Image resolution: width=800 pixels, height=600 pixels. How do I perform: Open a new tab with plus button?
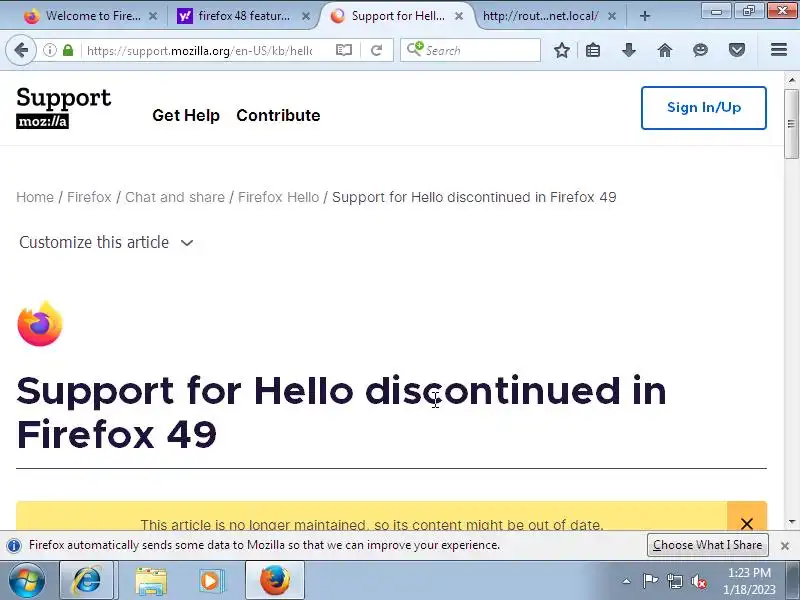(x=645, y=16)
